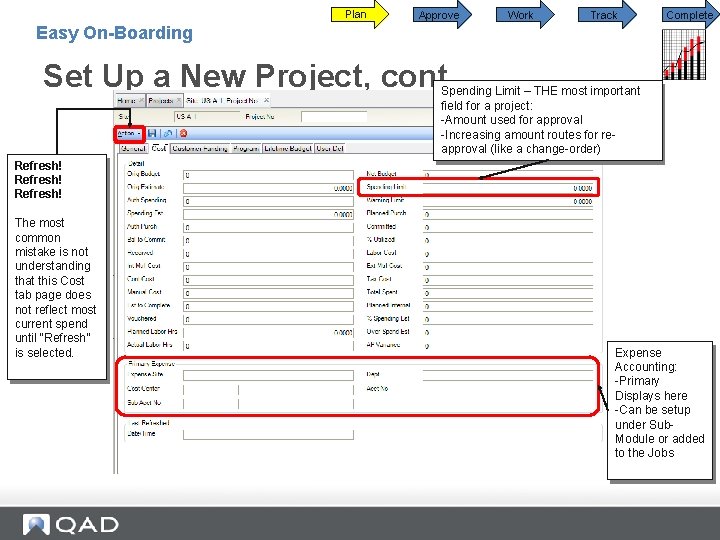Click the QAD logo in footer
The width and height of the screenshot is (720, 540).
coord(71,525)
